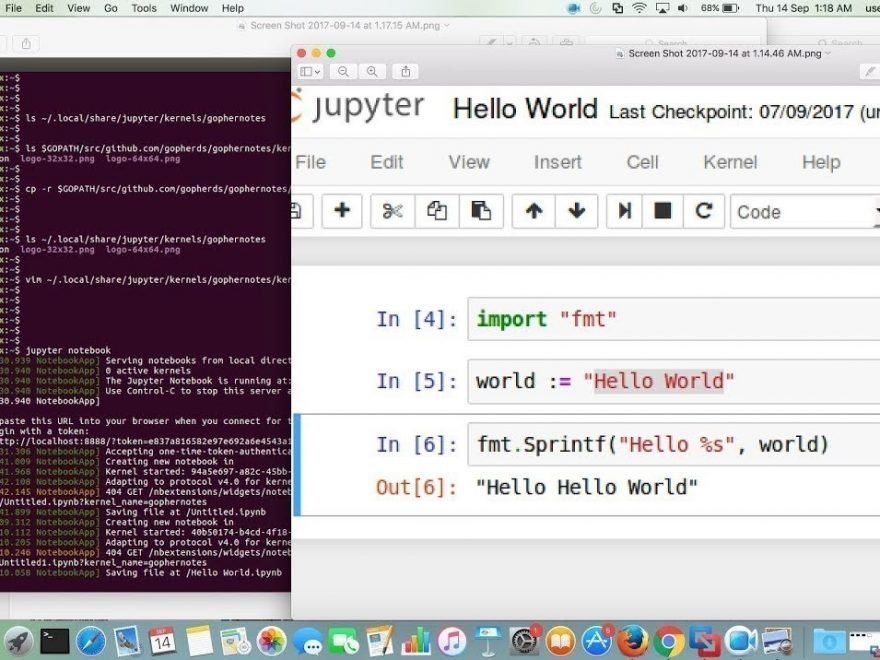Viewport: 880px width, 660px height.
Task: Click the Preview zoom out magnifier button
Action: [344, 72]
